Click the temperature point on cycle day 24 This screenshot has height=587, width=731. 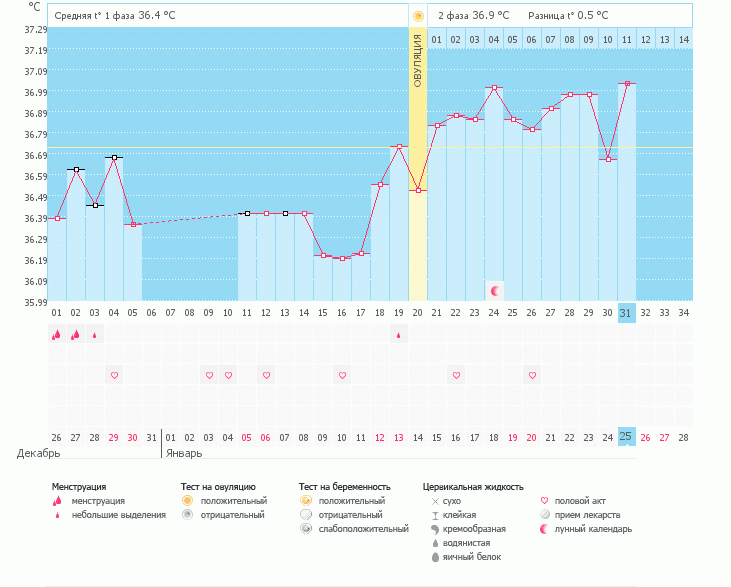(494, 88)
